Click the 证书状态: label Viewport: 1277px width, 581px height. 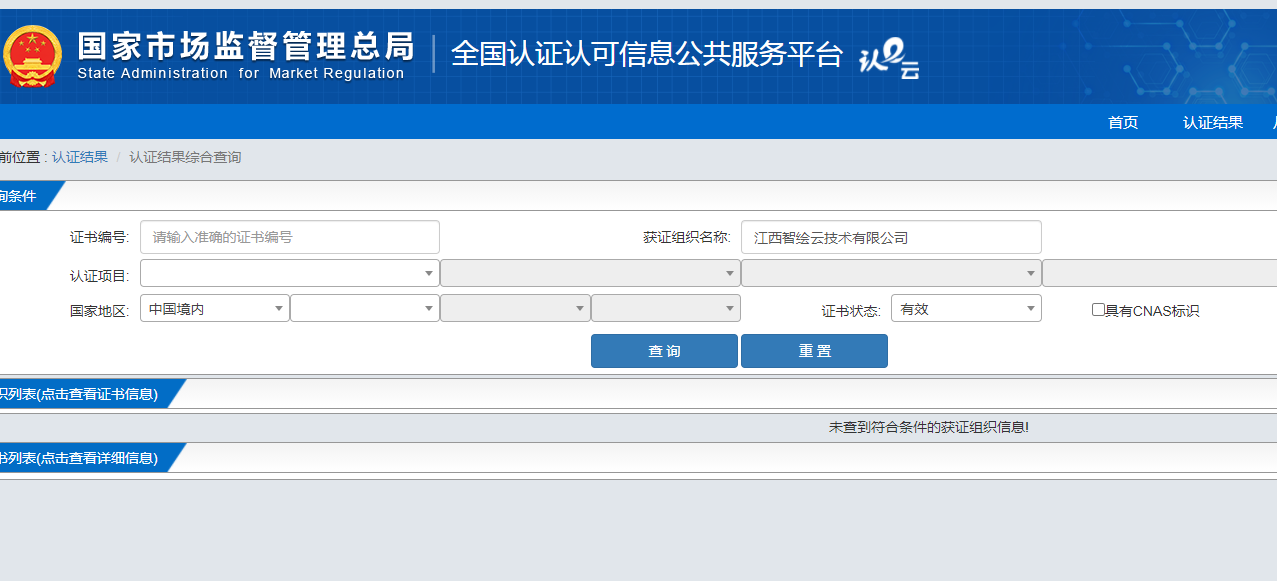pos(851,311)
